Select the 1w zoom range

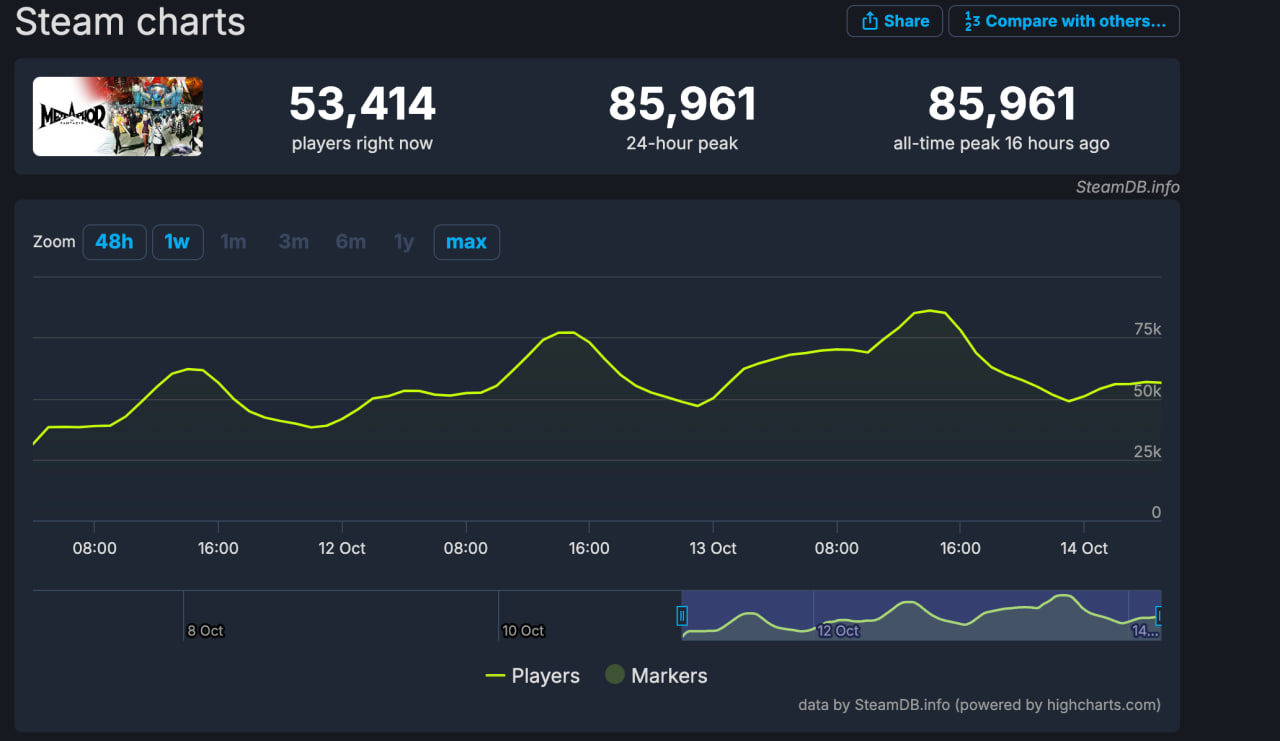click(177, 242)
